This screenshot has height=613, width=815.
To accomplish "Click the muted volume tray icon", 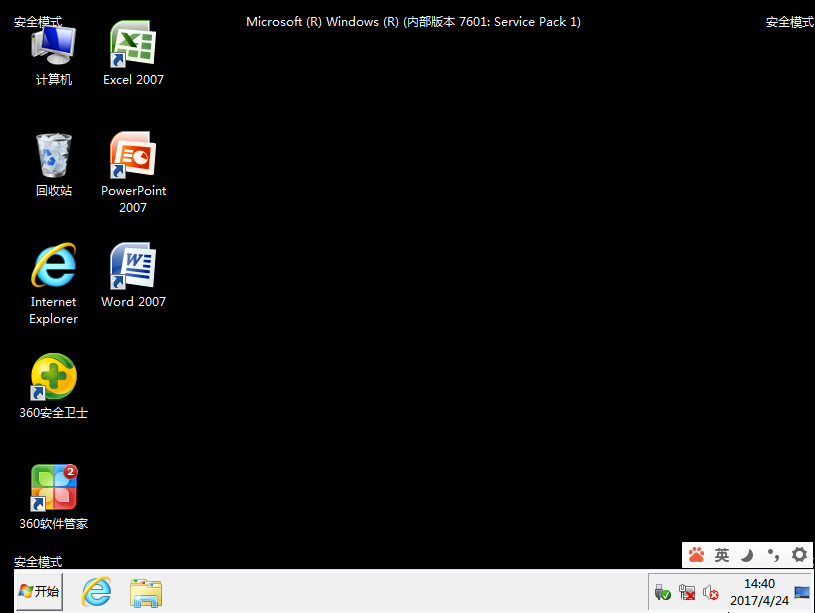I will [x=711, y=592].
